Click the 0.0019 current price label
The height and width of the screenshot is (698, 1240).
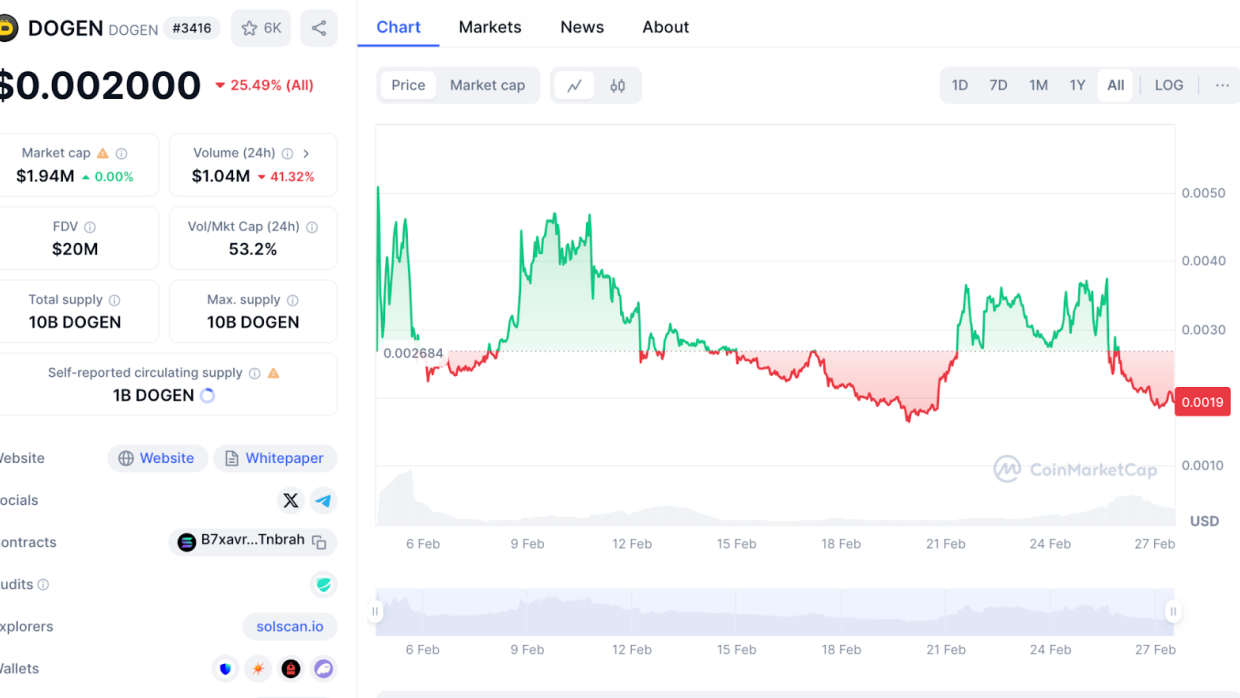(x=1202, y=402)
